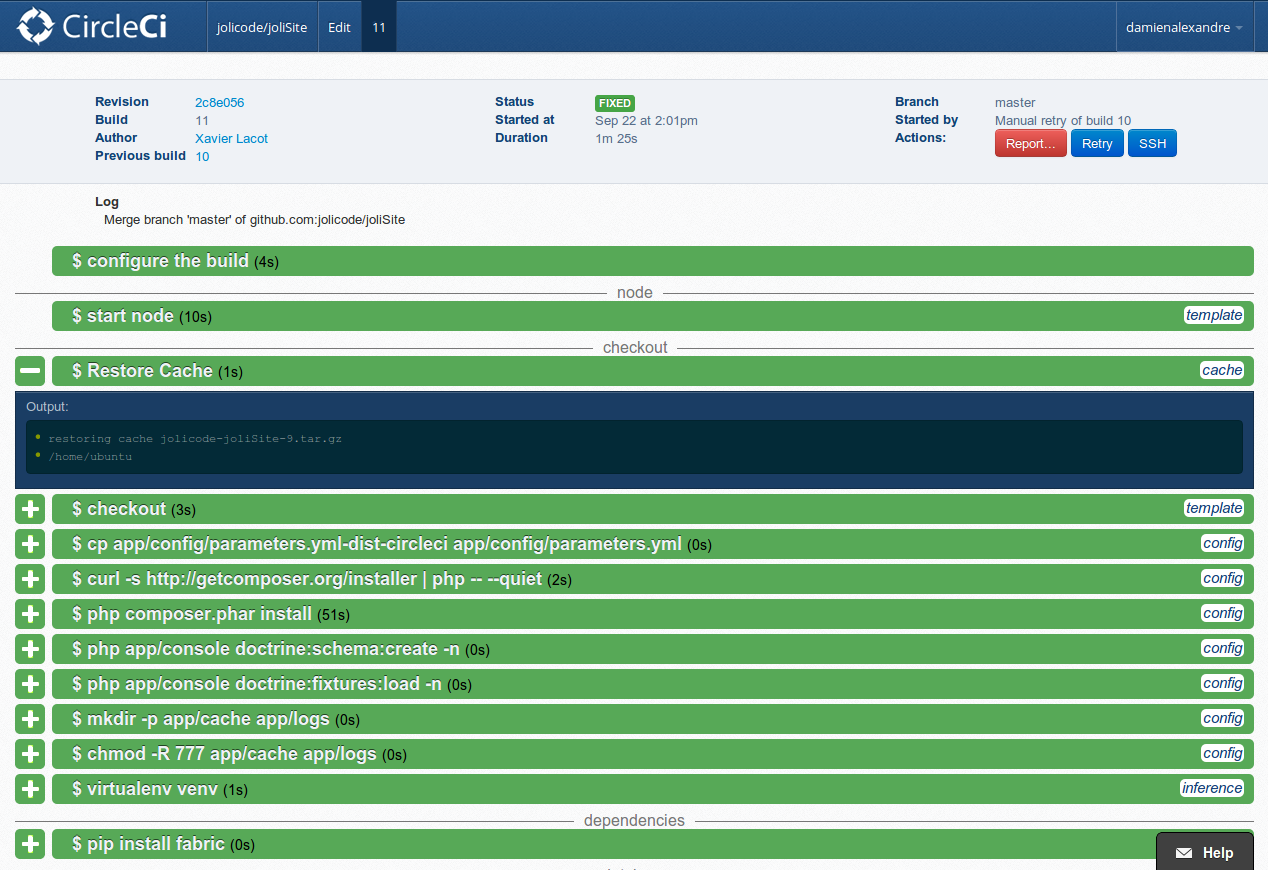
Task: Open author Xavier Lacot link
Action: point(231,138)
